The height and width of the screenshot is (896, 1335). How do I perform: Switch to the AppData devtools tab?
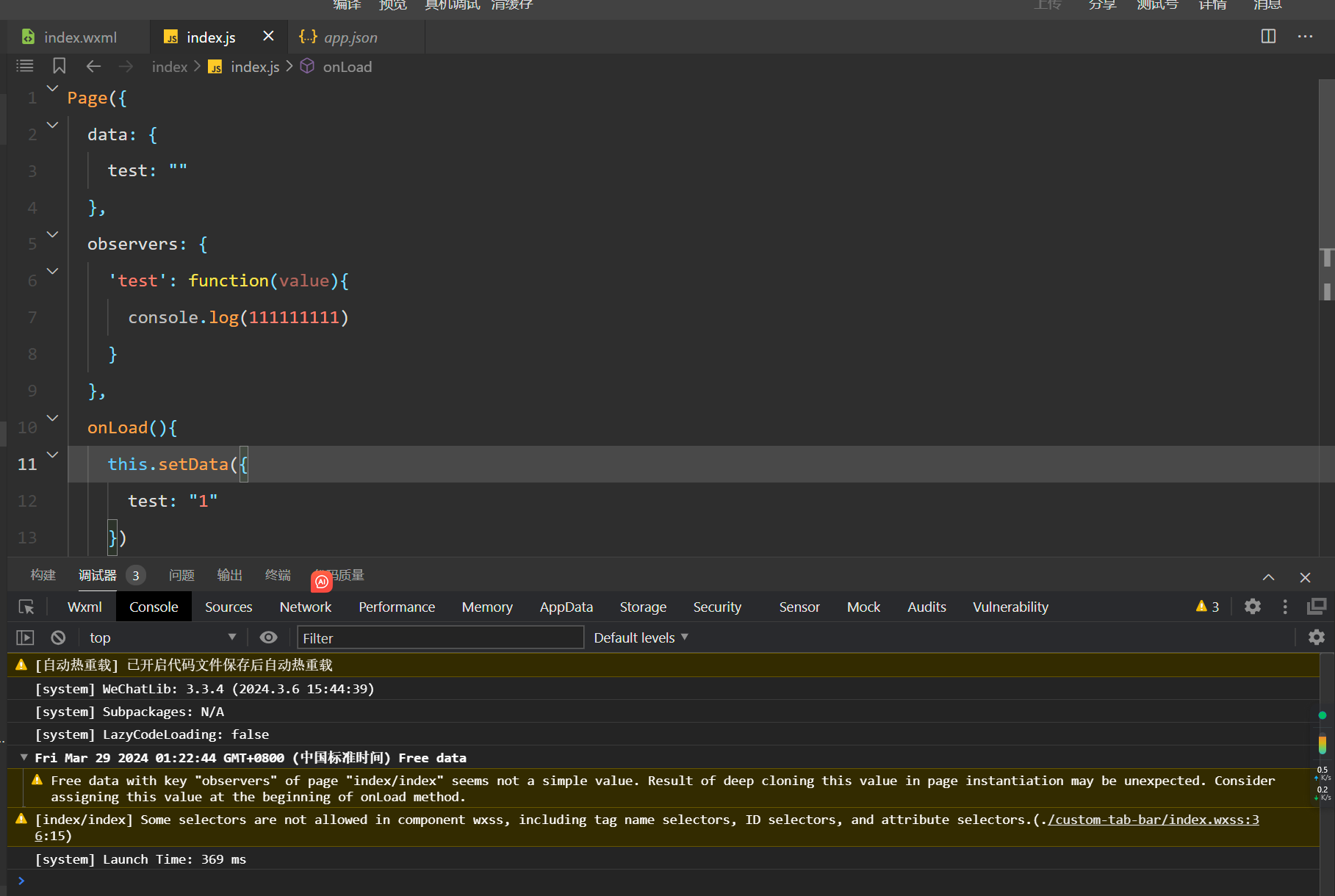566,607
